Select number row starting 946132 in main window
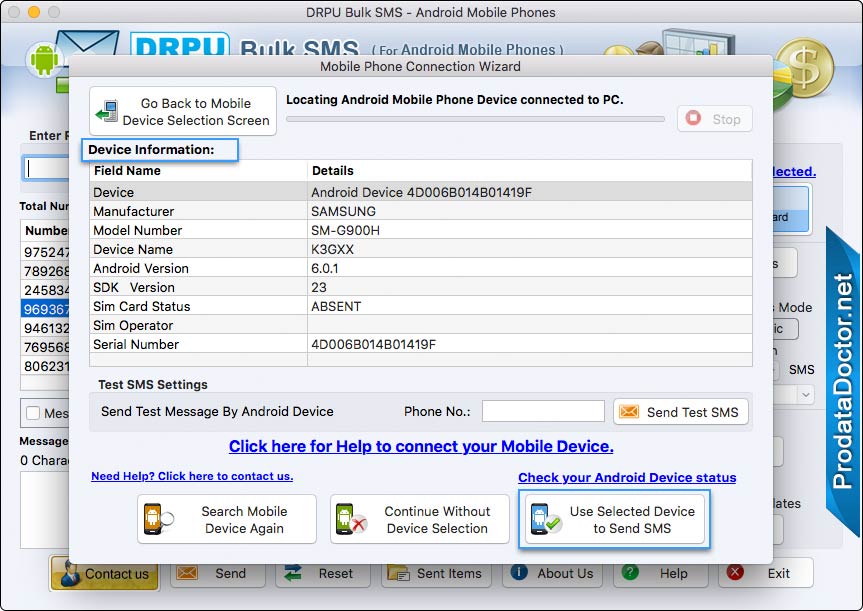The image size is (863, 611). [x=46, y=328]
